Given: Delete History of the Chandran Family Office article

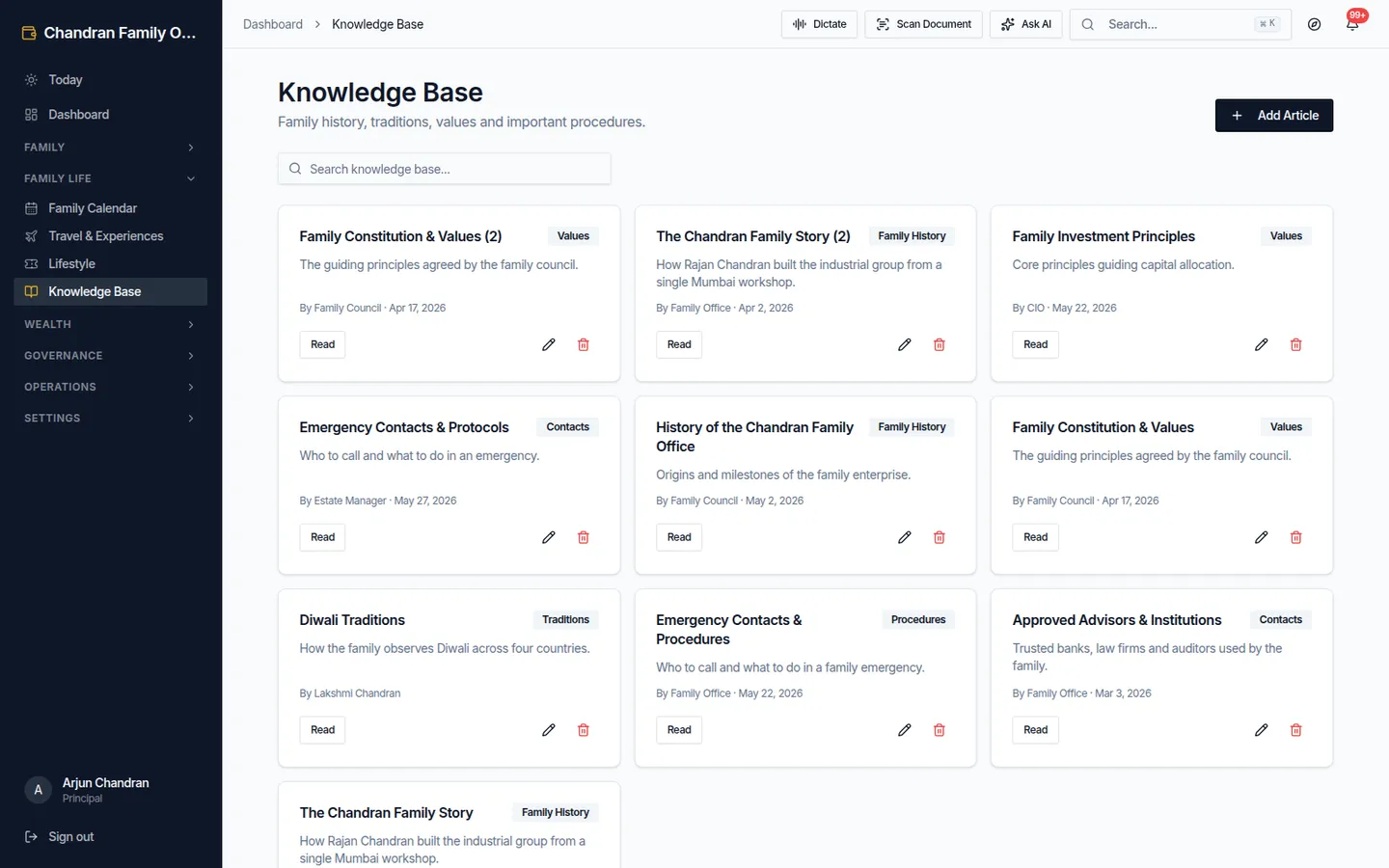Looking at the screenshot, I should 940,537.
